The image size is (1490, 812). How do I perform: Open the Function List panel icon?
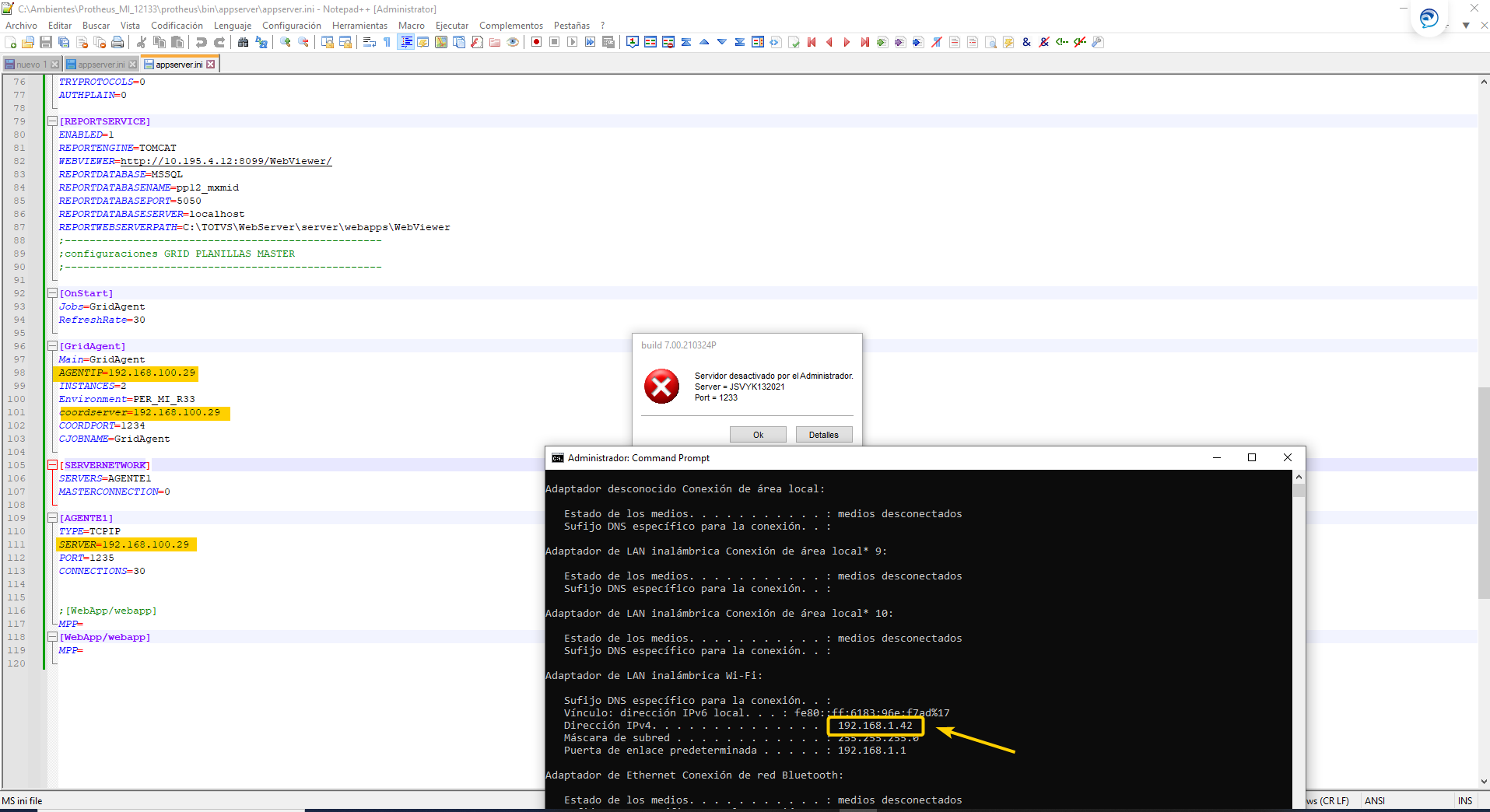(x=477, y=42)
